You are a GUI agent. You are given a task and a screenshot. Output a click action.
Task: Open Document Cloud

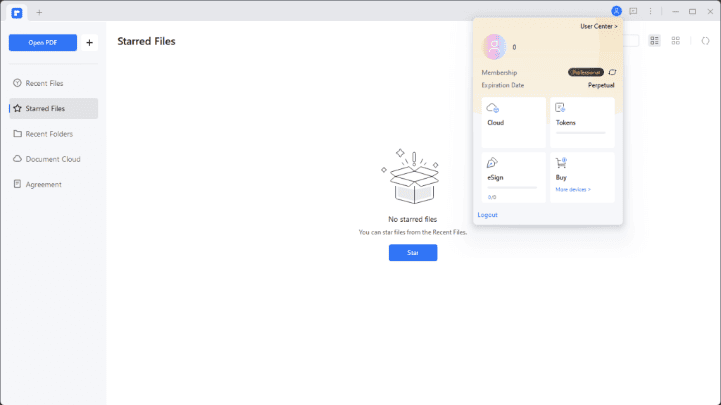[53, 159]
